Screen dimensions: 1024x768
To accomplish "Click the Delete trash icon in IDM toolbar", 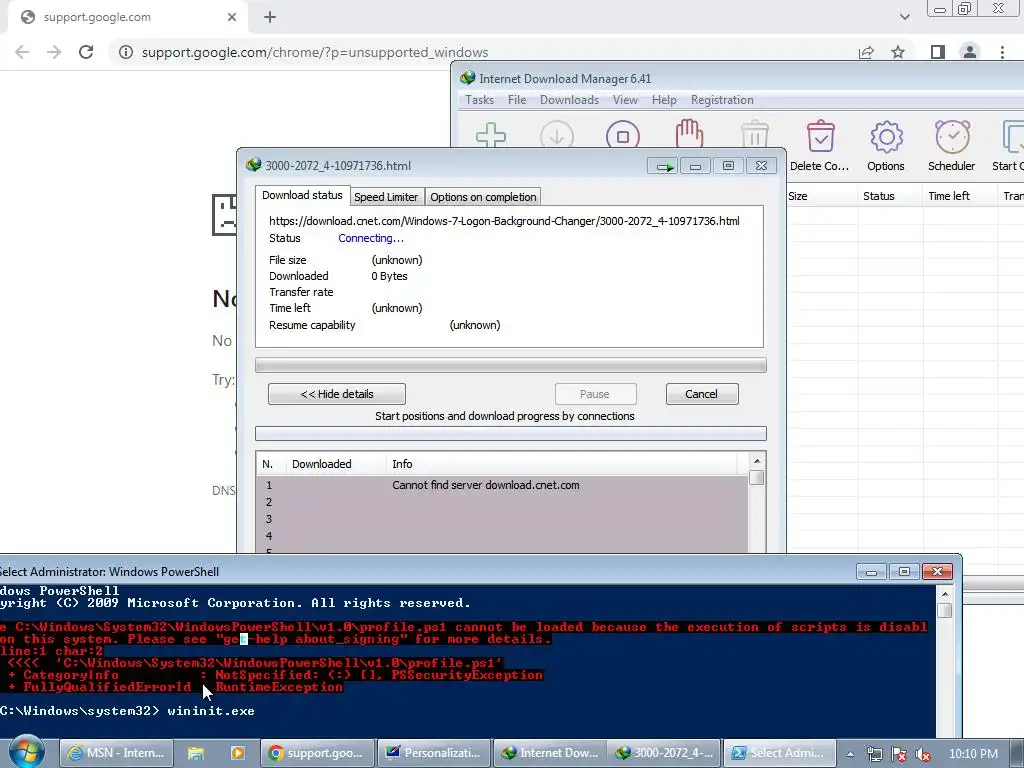I will [x=754, y=134].
